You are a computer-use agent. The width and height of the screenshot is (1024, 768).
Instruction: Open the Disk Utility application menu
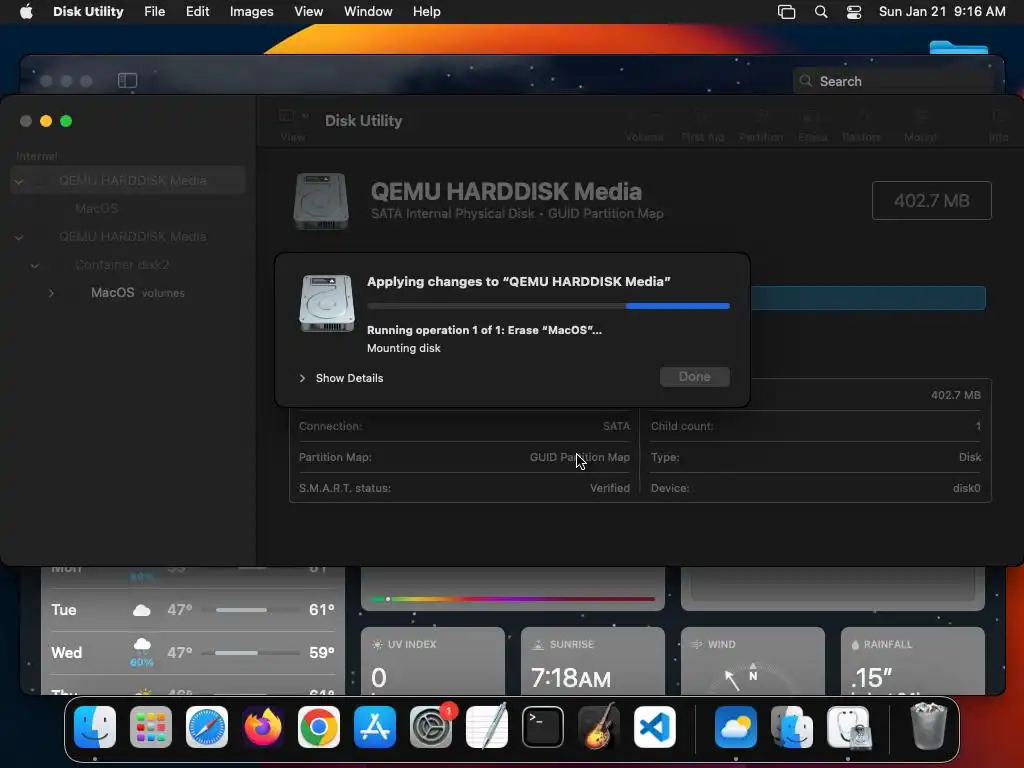coord(88,12)
